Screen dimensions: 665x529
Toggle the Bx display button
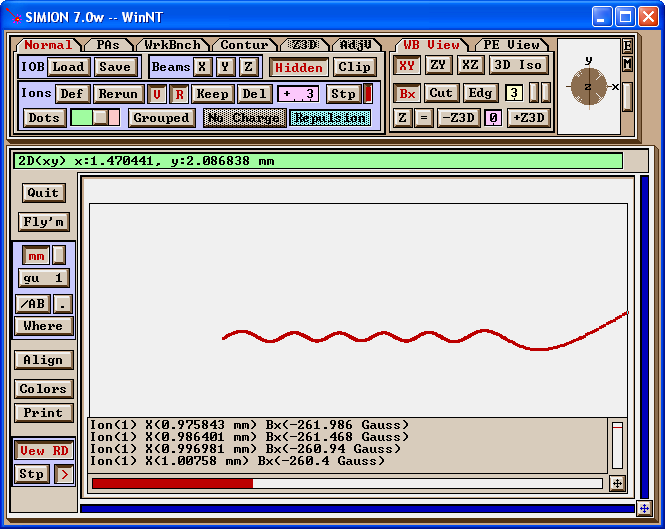pos(407,94)
